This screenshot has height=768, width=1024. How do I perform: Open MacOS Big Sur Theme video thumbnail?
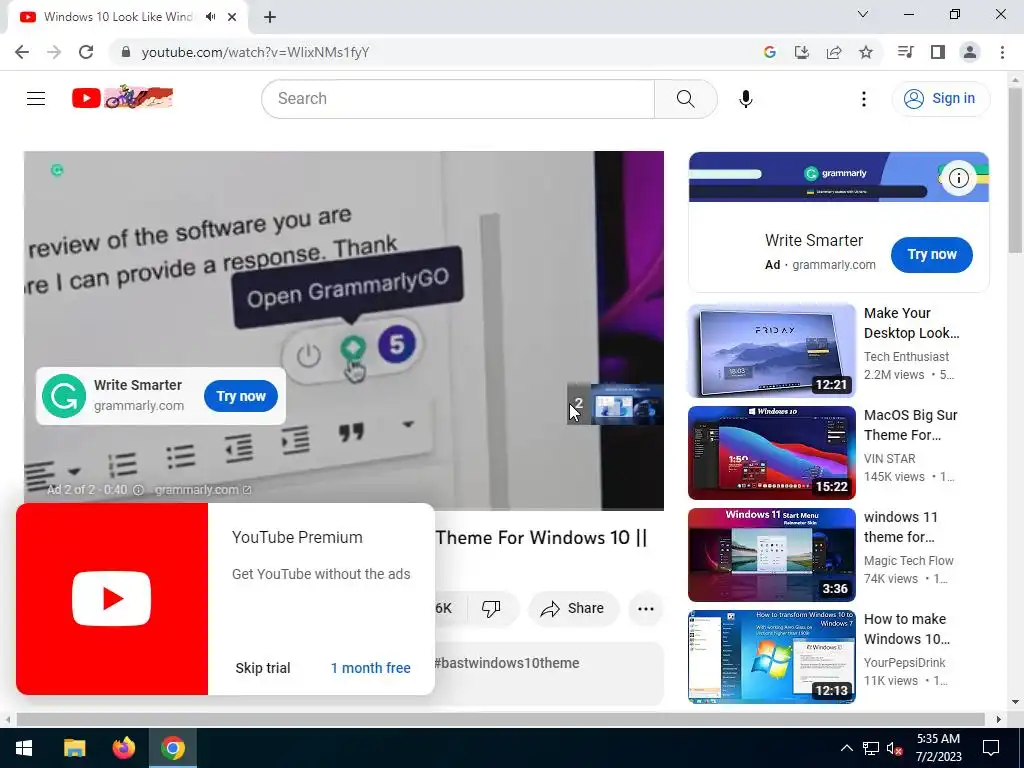pos(771,453)
